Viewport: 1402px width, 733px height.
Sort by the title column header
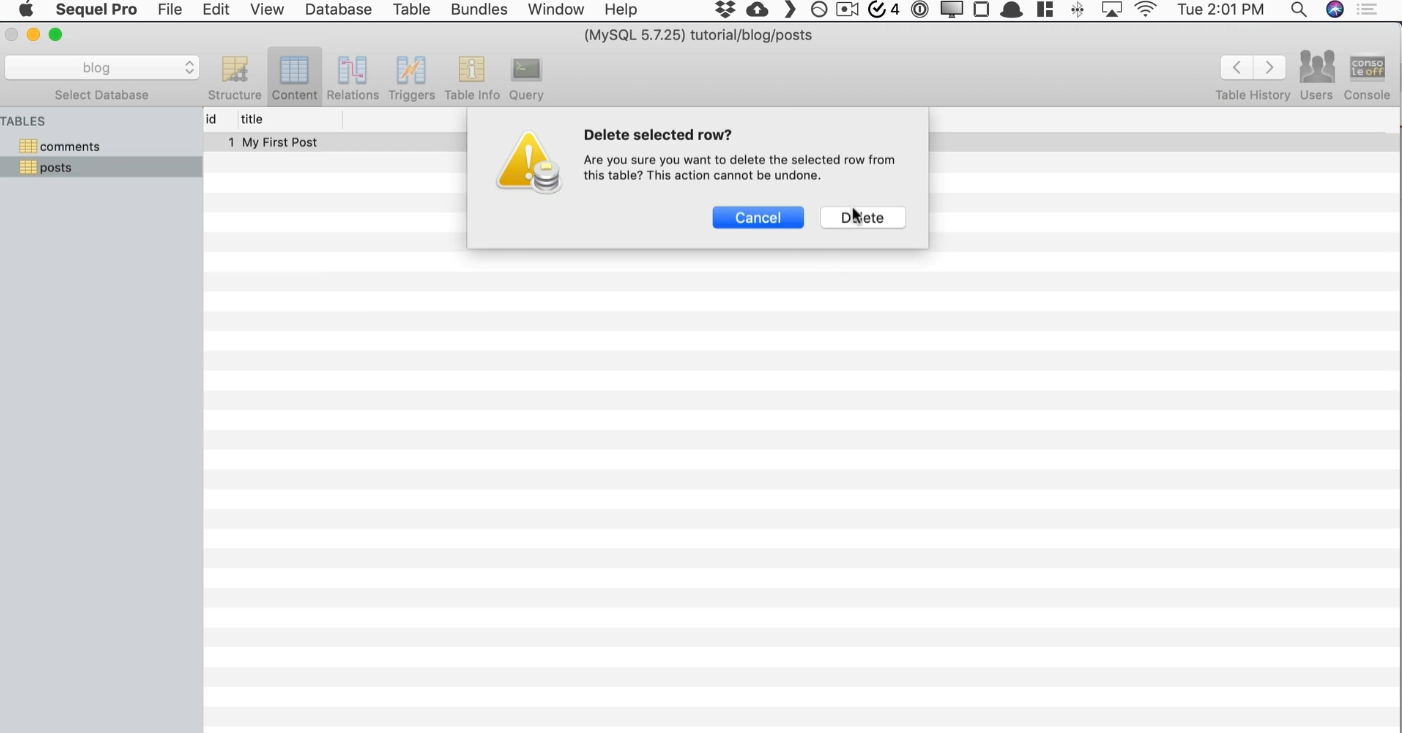point(289,119)
